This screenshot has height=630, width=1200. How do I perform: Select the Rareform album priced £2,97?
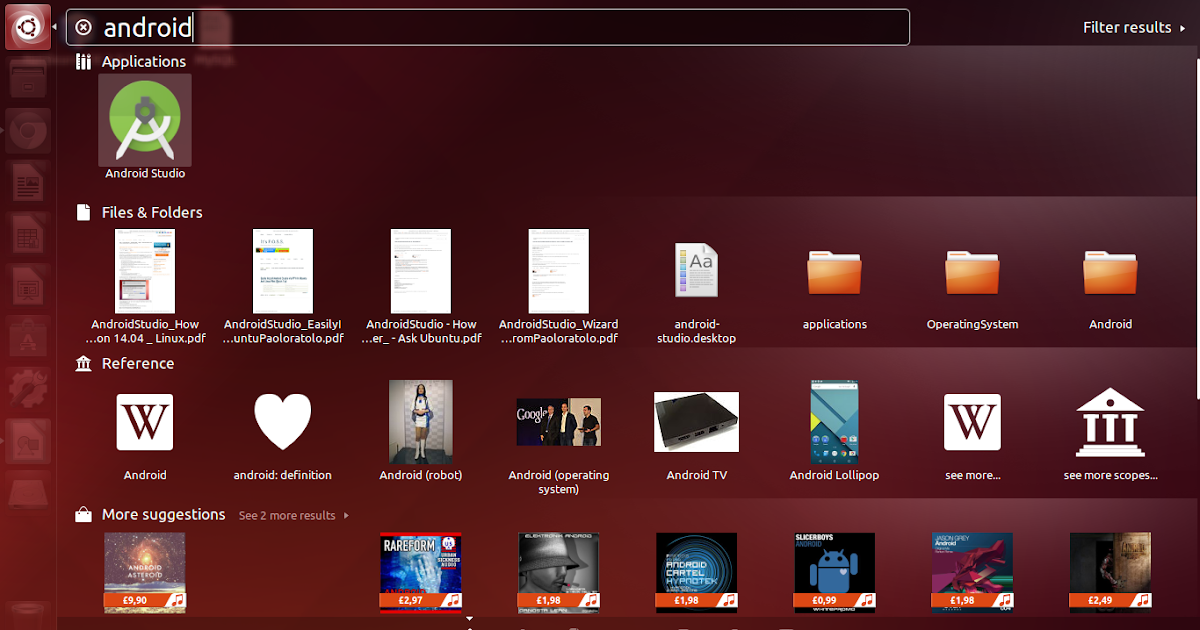pyautogui.click(x=421, y=571)
